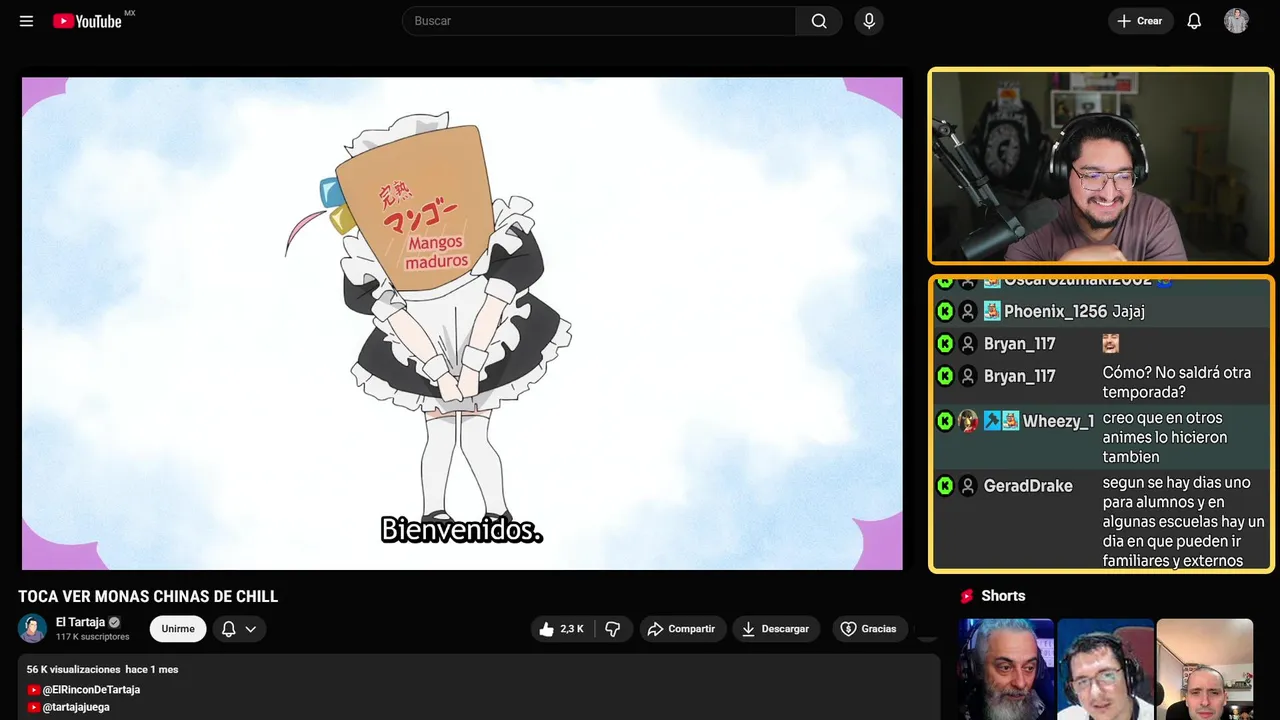This screenshot has width=1280, height=720.
Task: Open the Crear upload menu
Action: pyautogui.click(x=1140, y=21)
